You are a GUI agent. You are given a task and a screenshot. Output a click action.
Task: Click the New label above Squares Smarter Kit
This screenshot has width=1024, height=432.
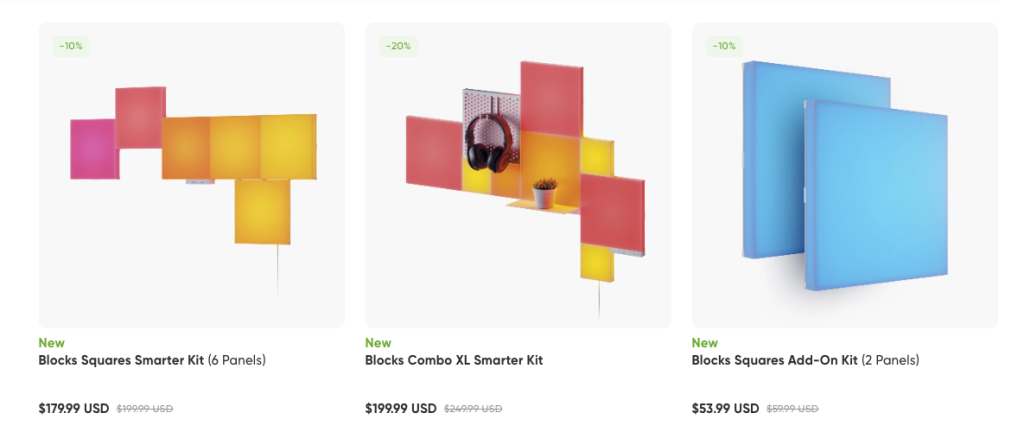pos(52,343)
